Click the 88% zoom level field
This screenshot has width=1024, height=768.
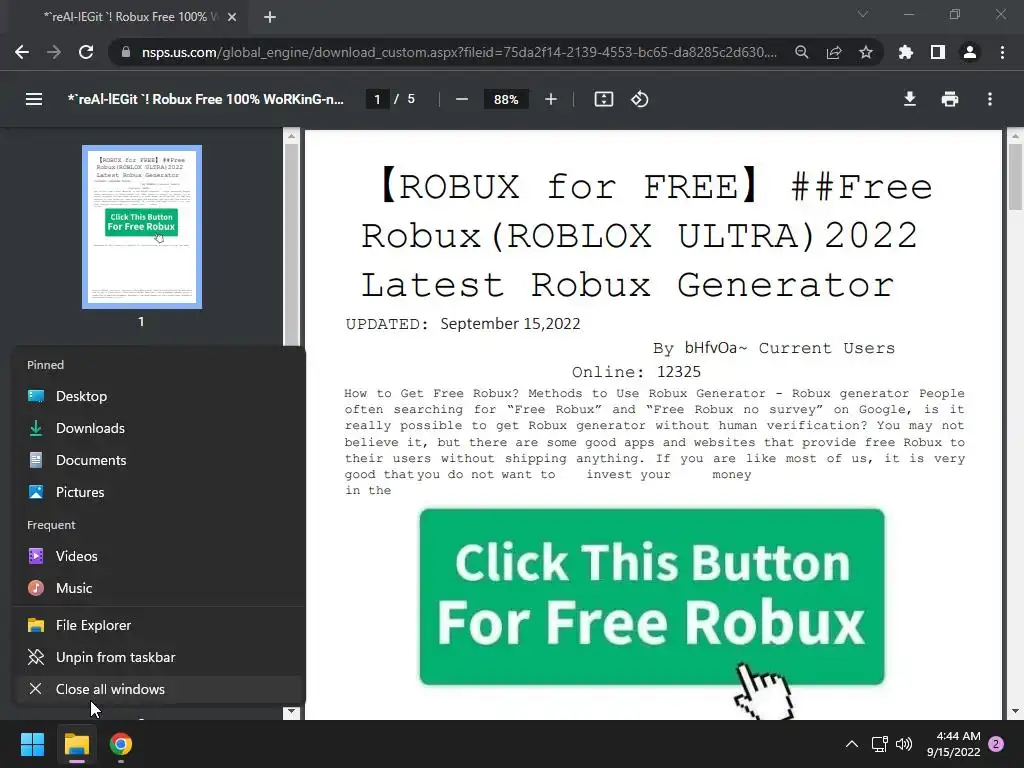coord(506,99)
